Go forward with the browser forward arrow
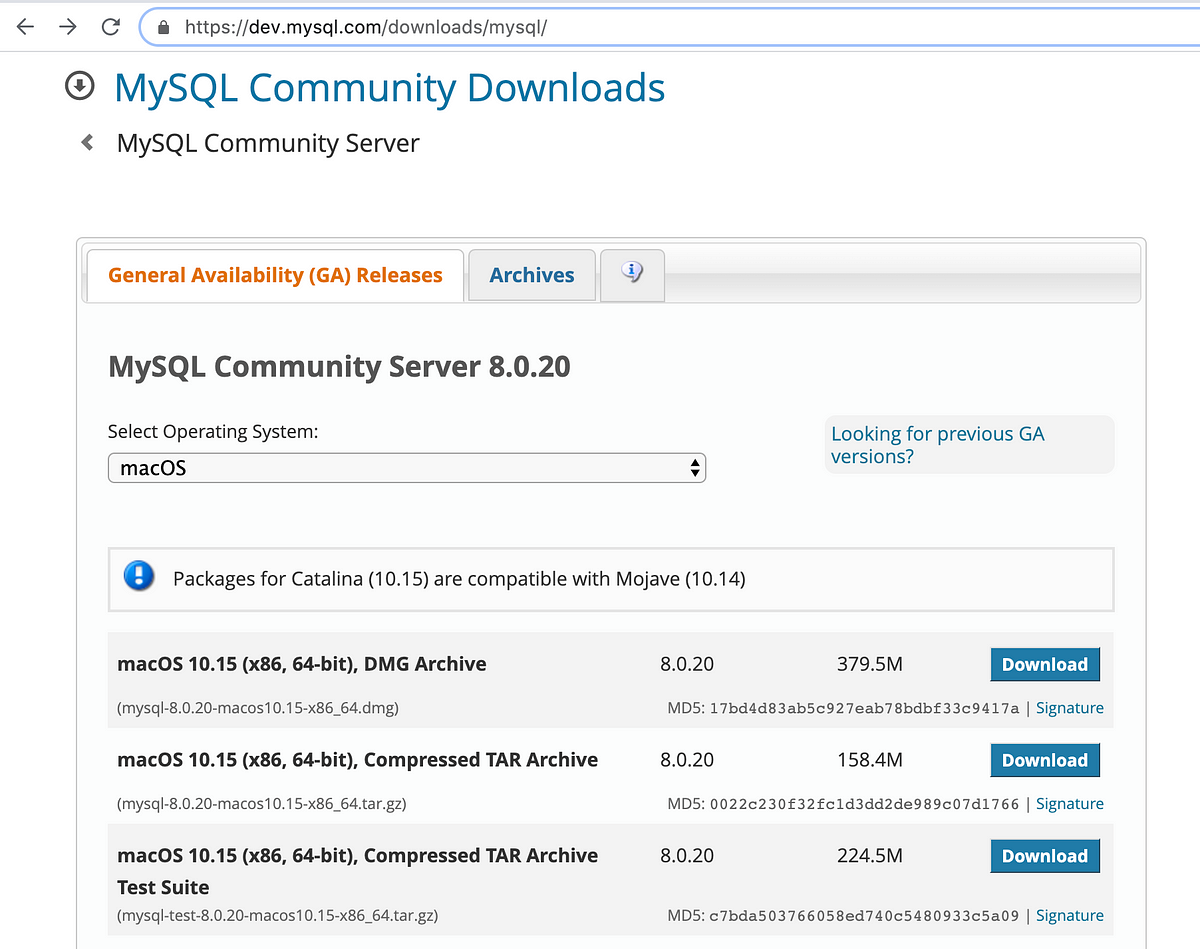 68,27
